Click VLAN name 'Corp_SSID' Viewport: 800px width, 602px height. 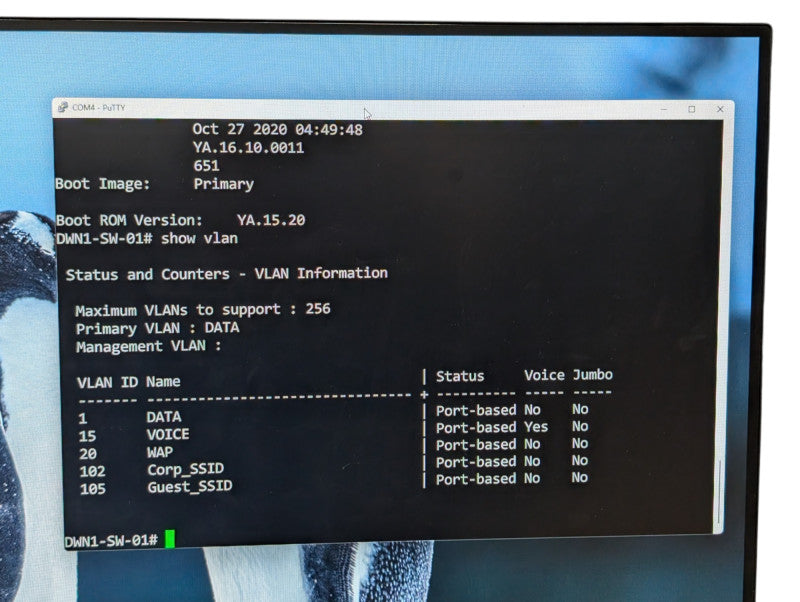pyautogui.click(x=186, y=469)
